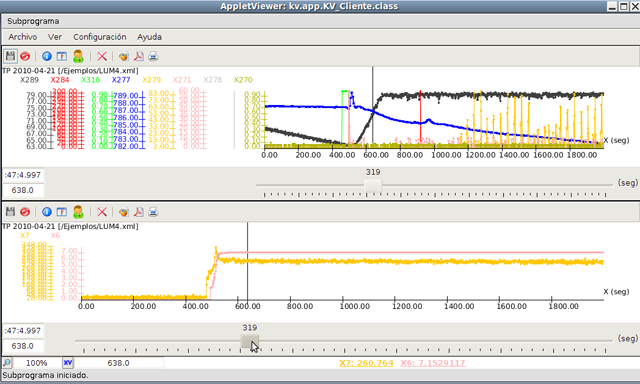Click the X6: 7.1529117 value link
Screen dimensions: 640x384
[x=433, y=363]
